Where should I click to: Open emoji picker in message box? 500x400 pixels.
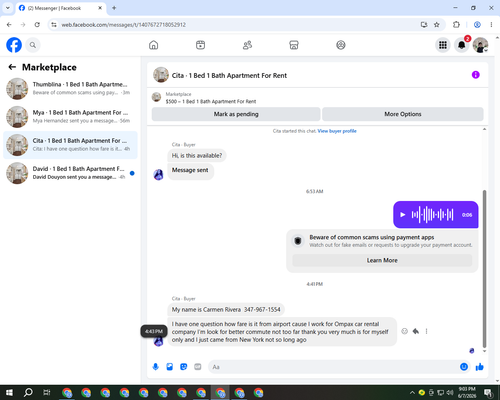pos(464,367)
